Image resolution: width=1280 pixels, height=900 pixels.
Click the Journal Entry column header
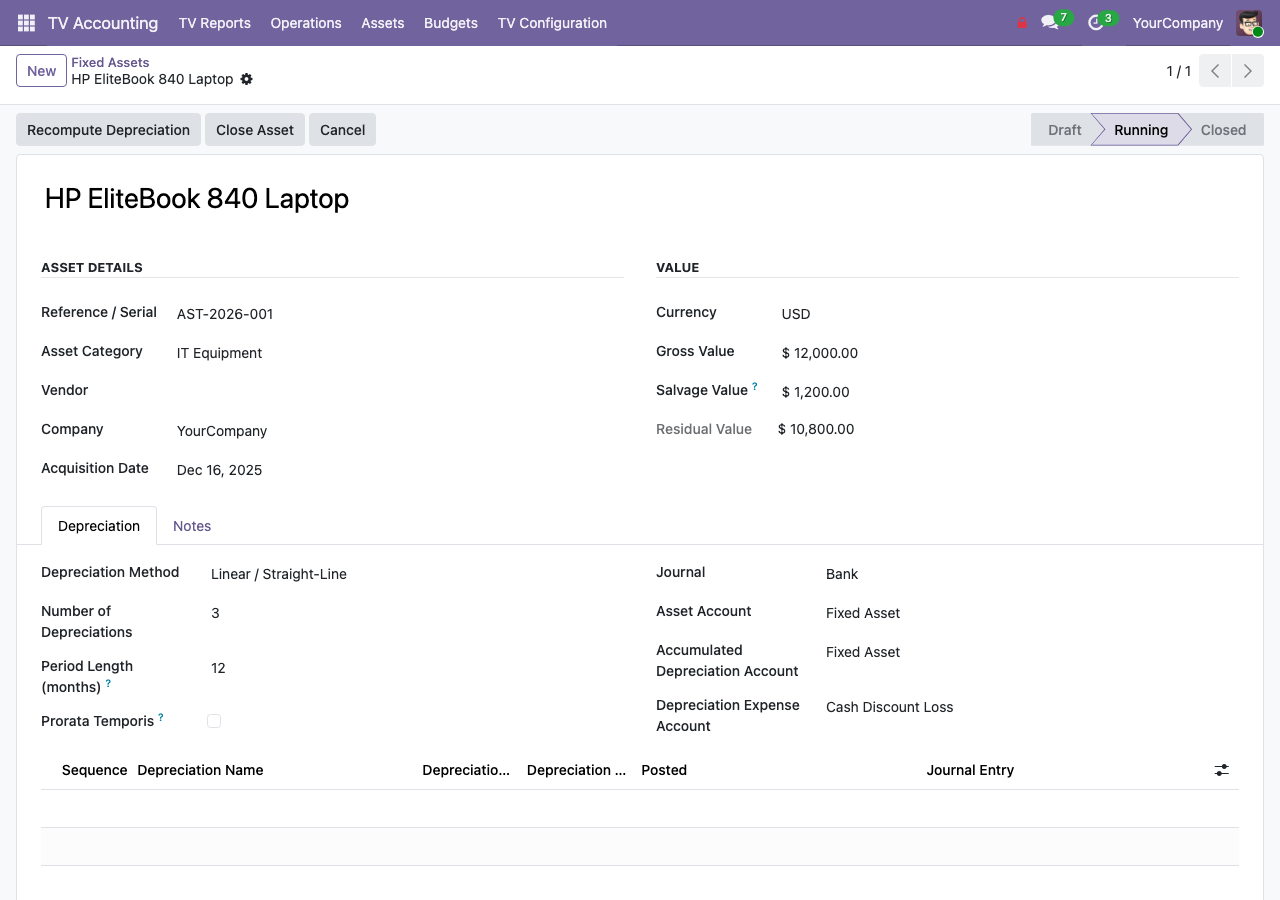pyautogui.click(x=970, y=770)
